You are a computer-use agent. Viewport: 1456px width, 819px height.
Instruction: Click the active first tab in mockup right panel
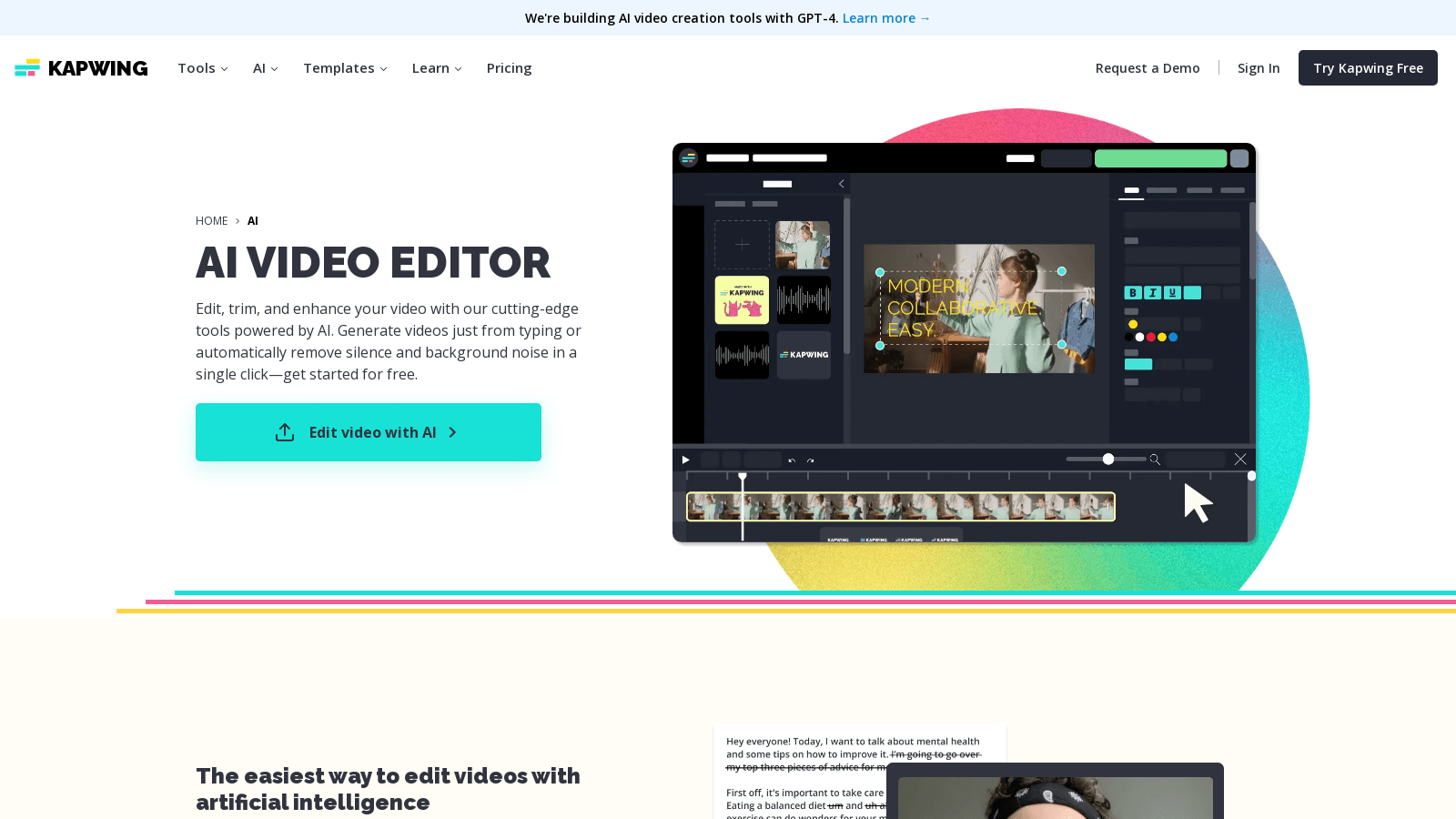(1131, 191)
